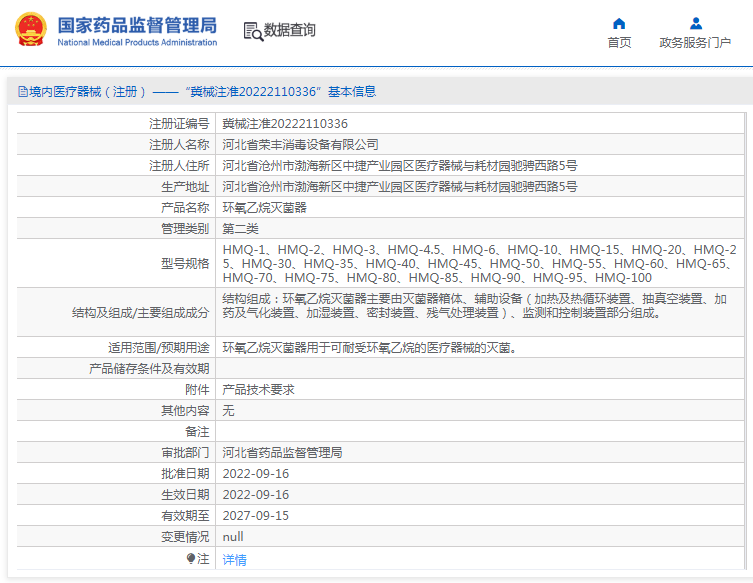Click the 附件 row label
This screenshot has width=753, height=583.
[x=197, y=390]
